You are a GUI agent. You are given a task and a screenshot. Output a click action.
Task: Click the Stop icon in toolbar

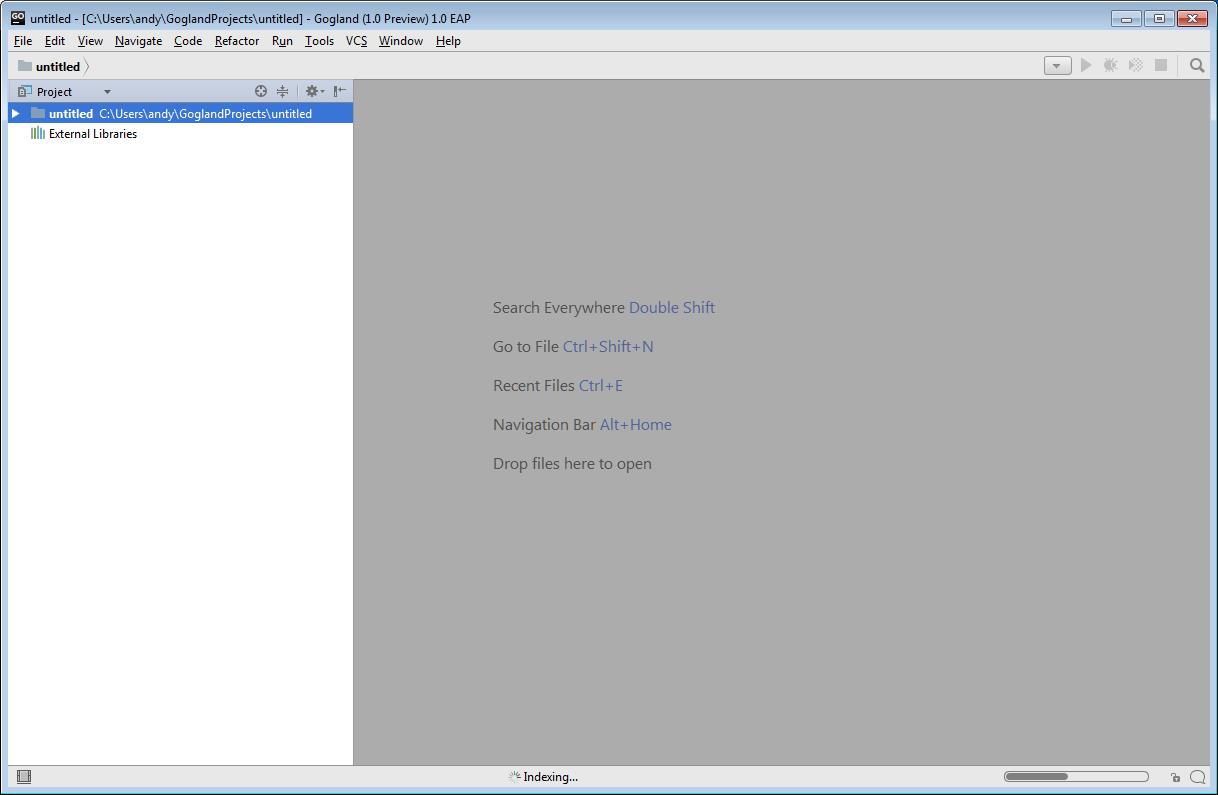click(x=1161, y=66)
